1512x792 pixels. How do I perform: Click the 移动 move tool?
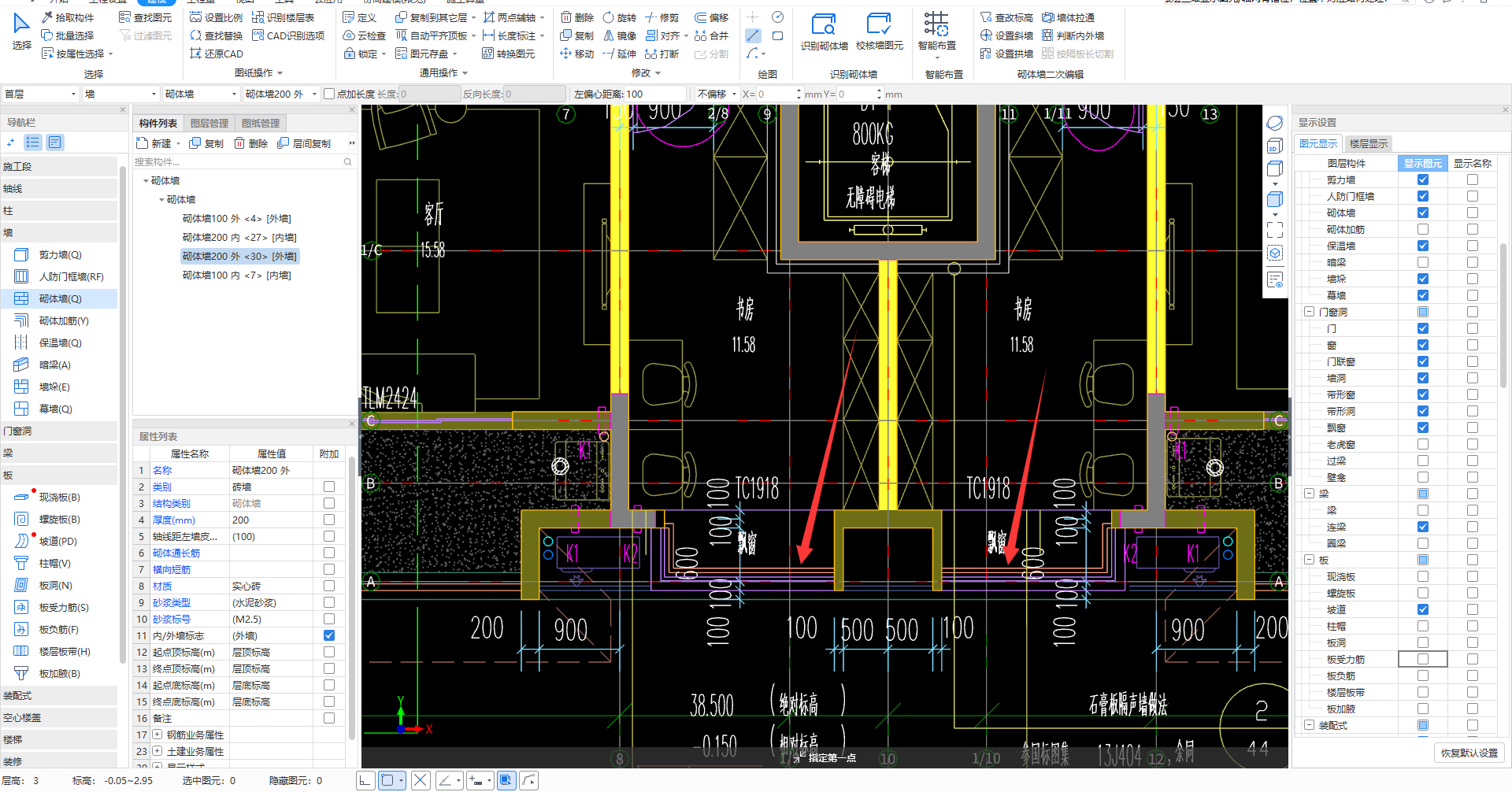577,54
